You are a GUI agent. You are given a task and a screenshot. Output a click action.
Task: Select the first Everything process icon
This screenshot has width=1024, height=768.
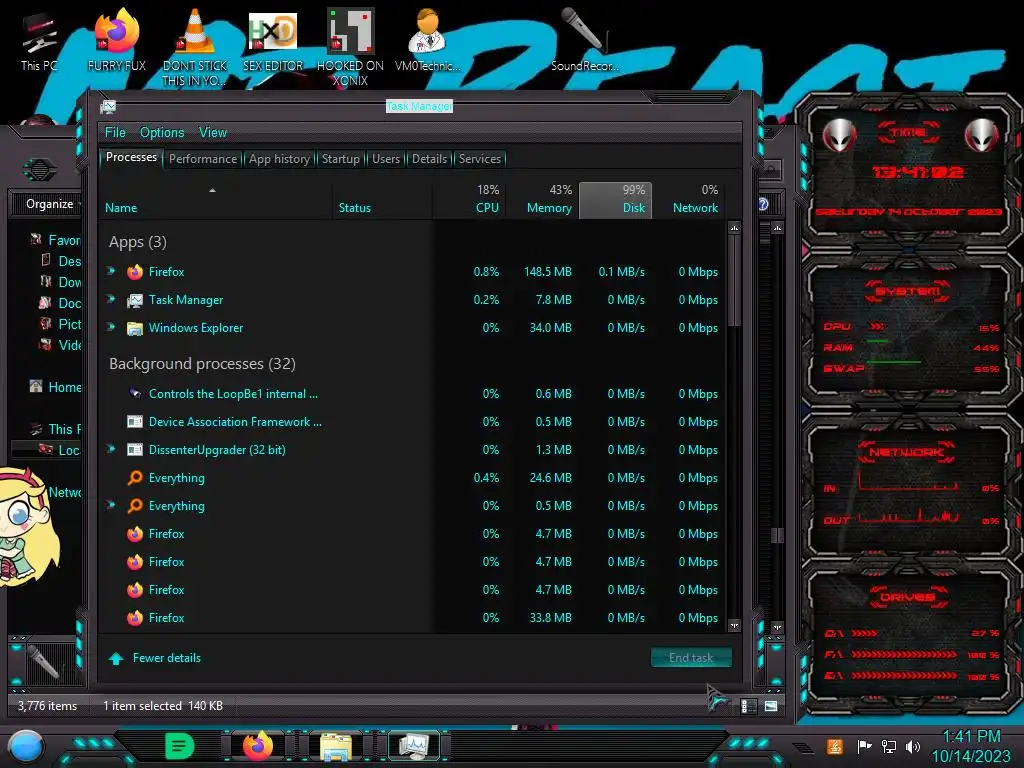tap(135, 478)
